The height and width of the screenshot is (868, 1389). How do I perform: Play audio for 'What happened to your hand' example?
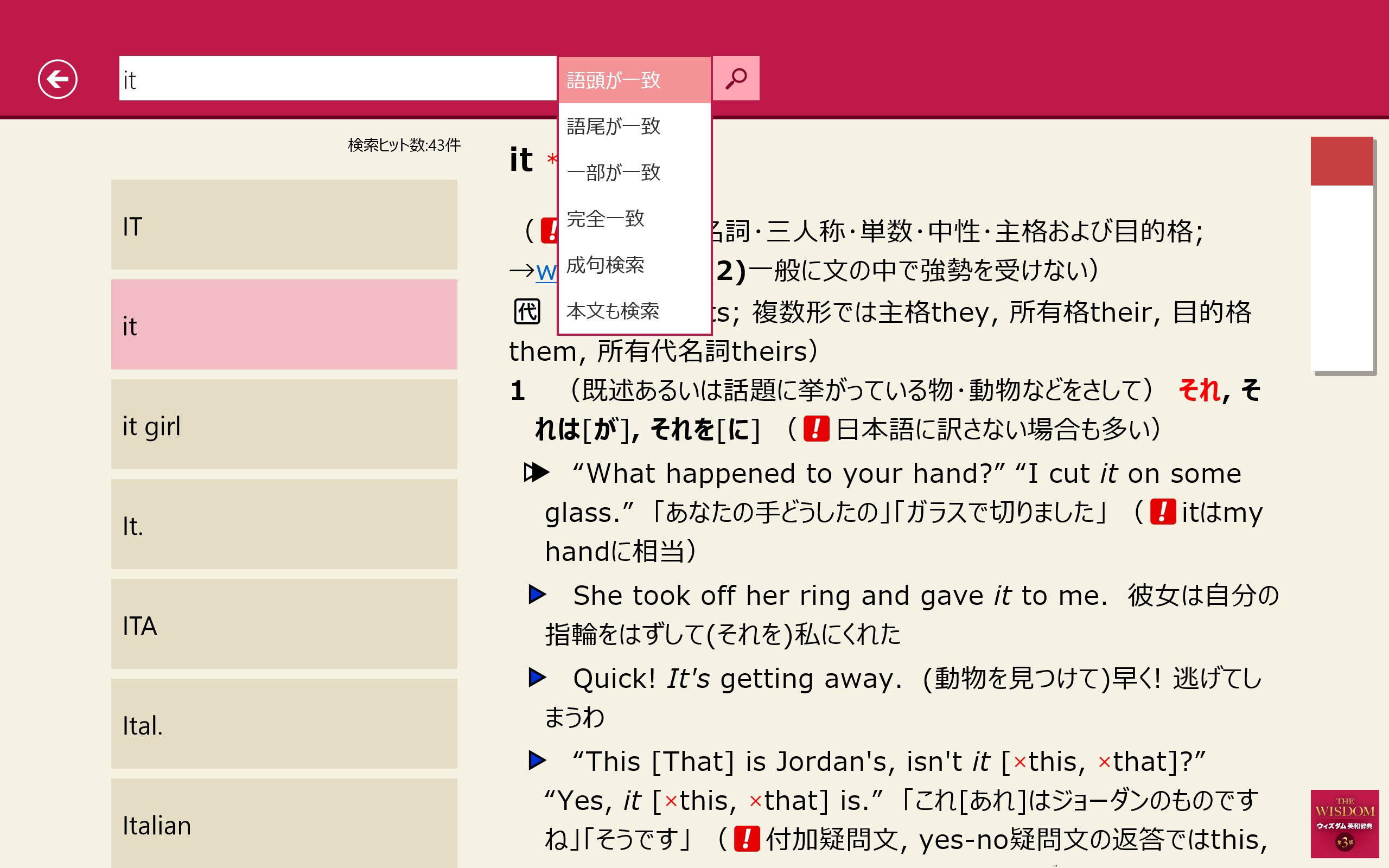point(536,473)
